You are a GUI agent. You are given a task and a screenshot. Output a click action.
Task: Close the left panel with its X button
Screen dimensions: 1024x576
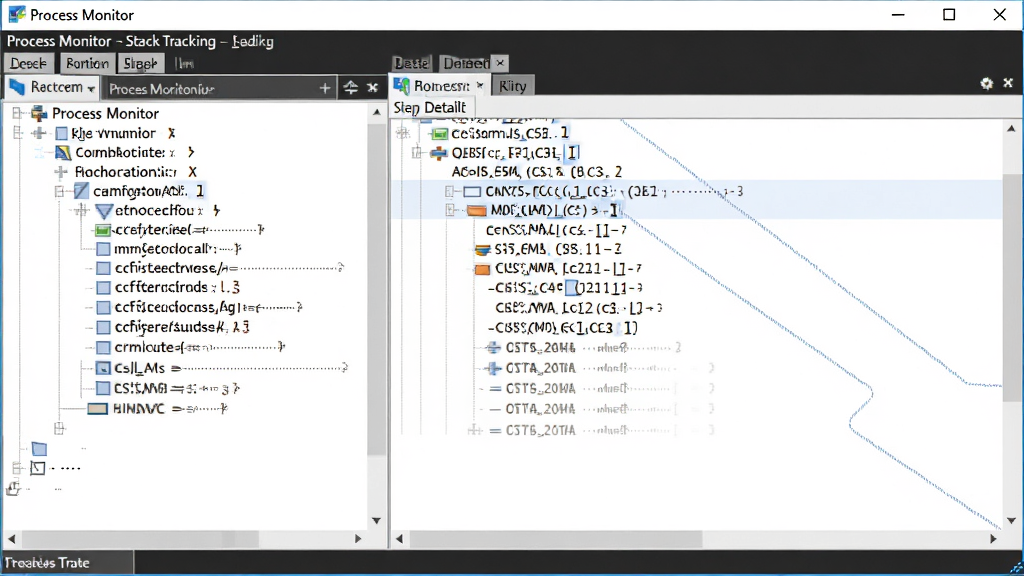coord(373,88)
